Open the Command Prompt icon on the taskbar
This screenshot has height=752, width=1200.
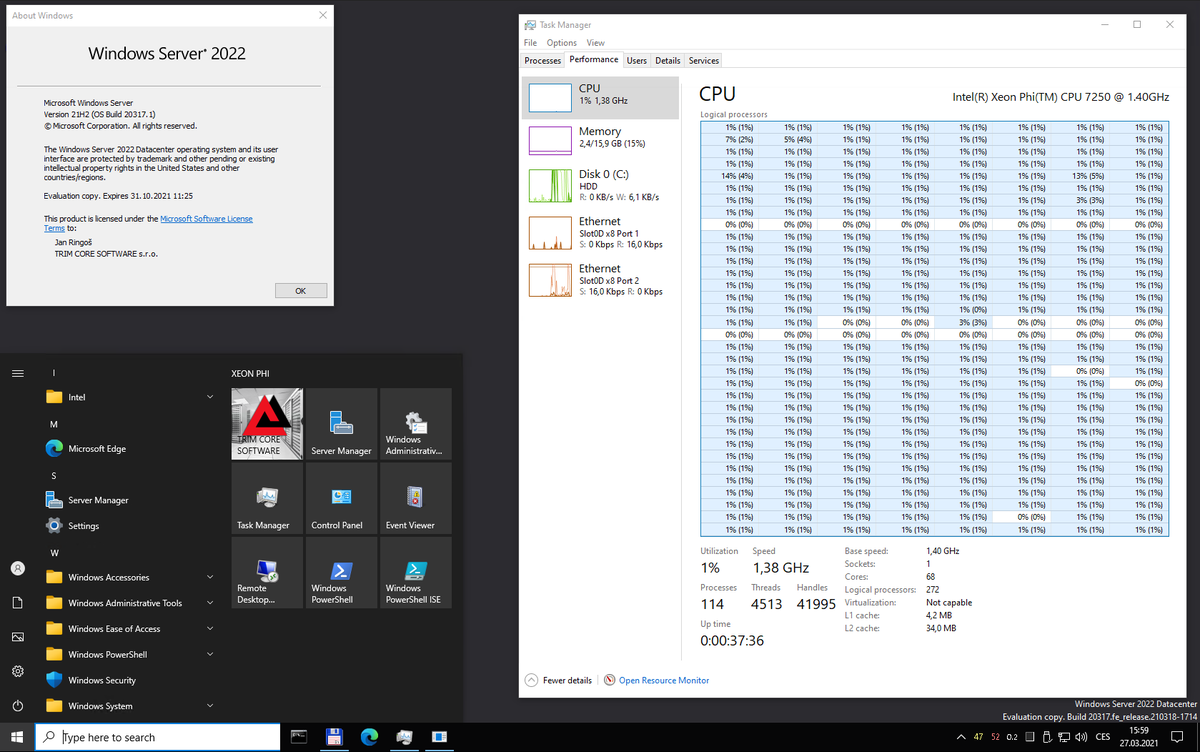click(299, 737)
